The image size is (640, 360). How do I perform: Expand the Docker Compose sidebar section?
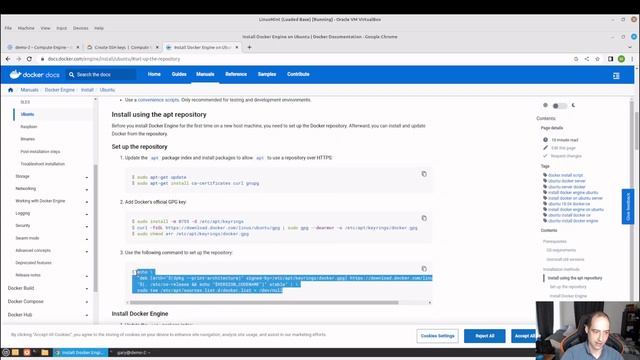pos(87,302)
